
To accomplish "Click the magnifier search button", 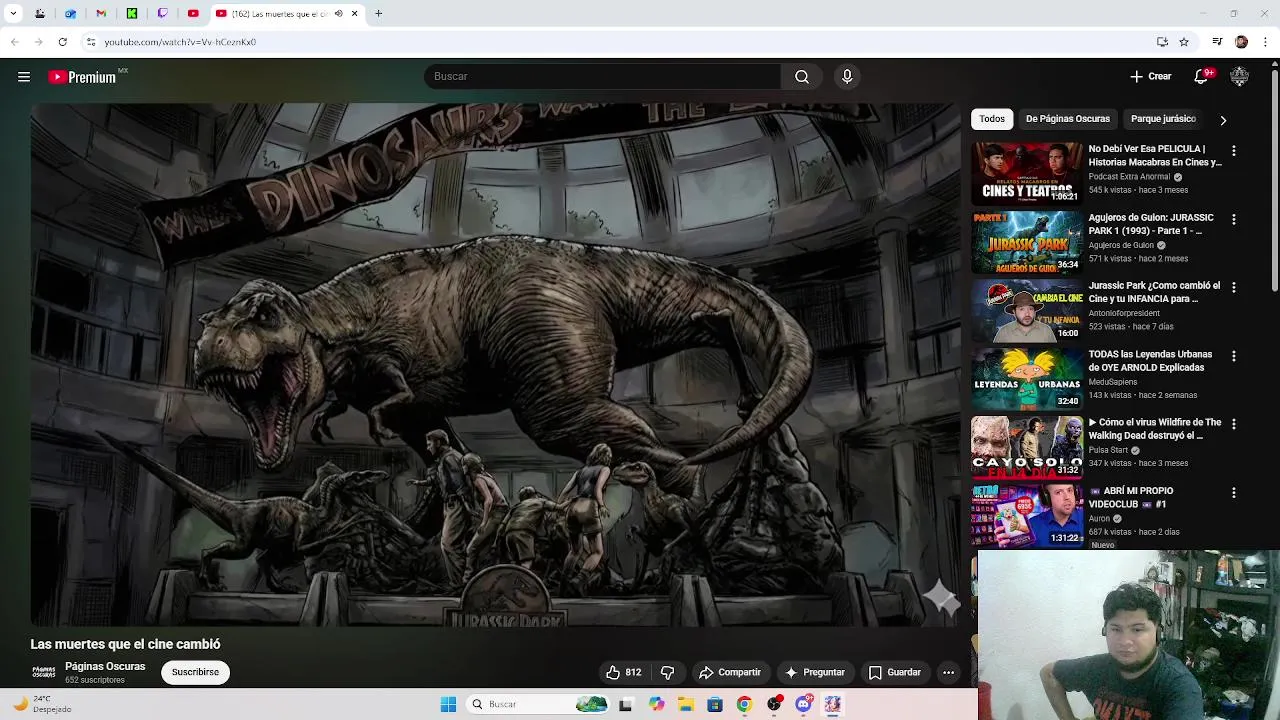I will tap(802, 77).
